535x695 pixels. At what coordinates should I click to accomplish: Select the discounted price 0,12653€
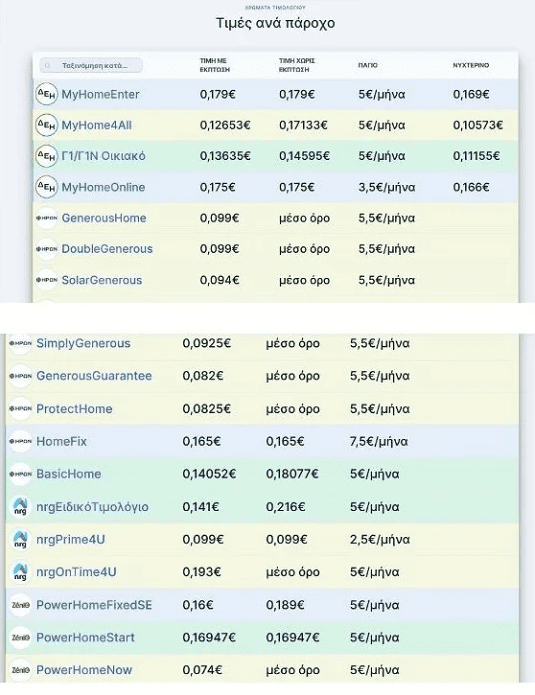225,125
